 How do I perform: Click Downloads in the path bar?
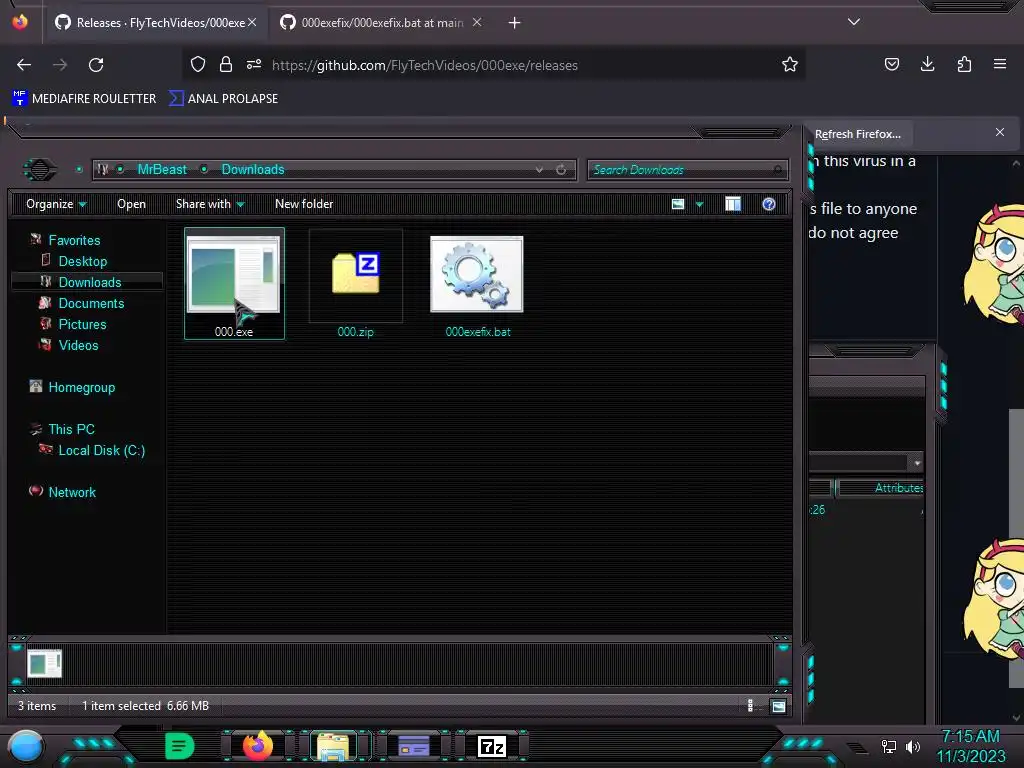(253, 169)
